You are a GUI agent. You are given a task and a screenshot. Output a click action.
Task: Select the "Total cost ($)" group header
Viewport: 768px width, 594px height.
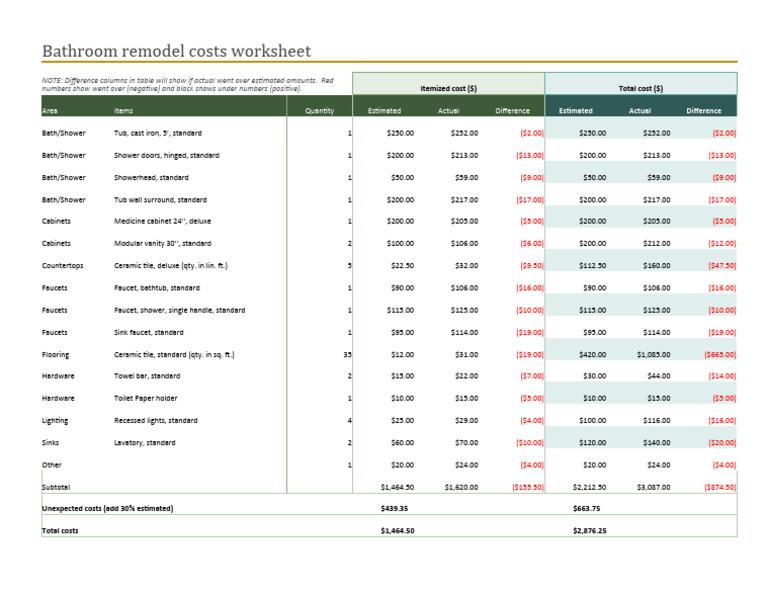click(640, 88)
